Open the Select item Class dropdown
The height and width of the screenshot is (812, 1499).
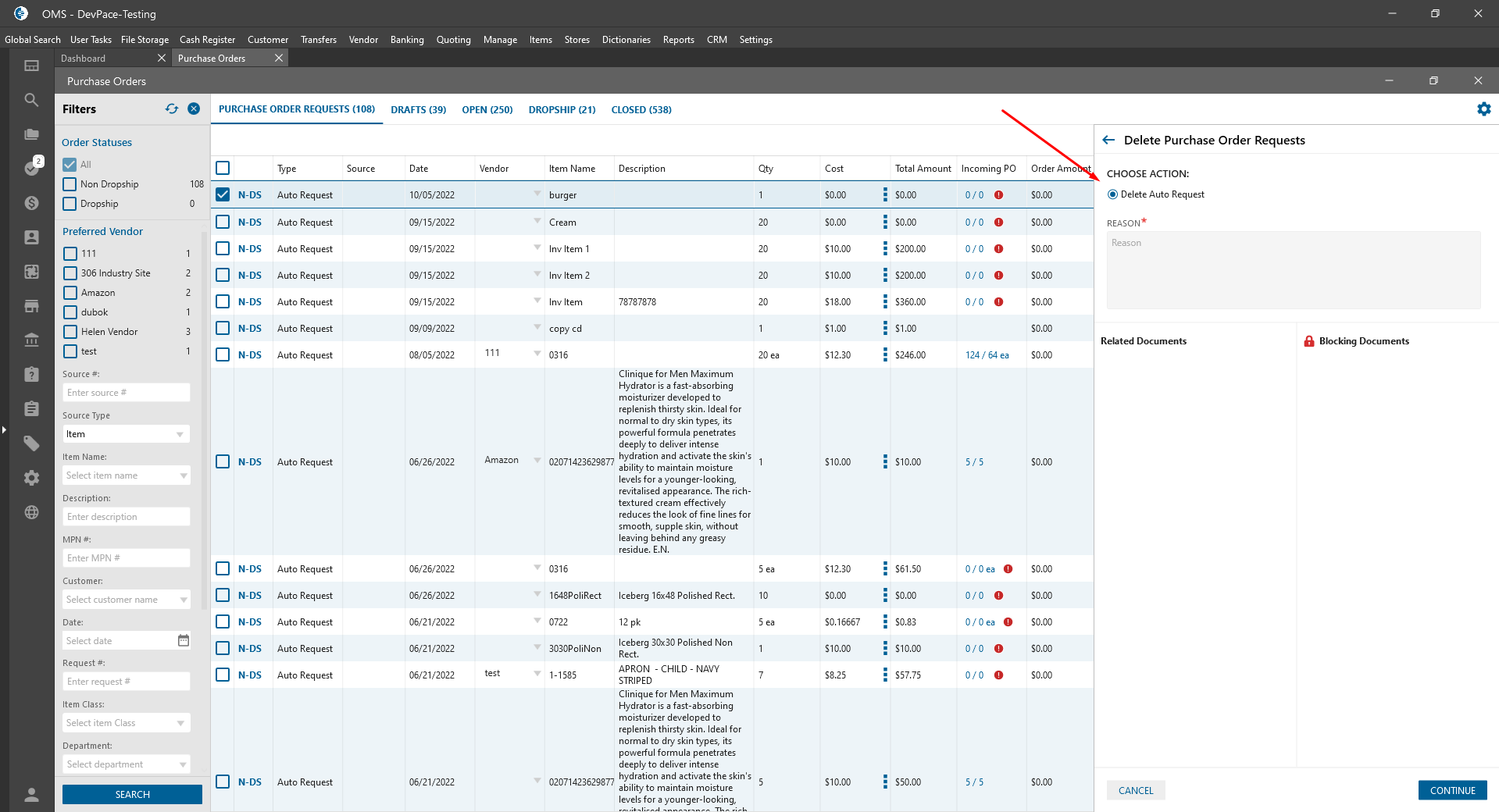[126, 723]
